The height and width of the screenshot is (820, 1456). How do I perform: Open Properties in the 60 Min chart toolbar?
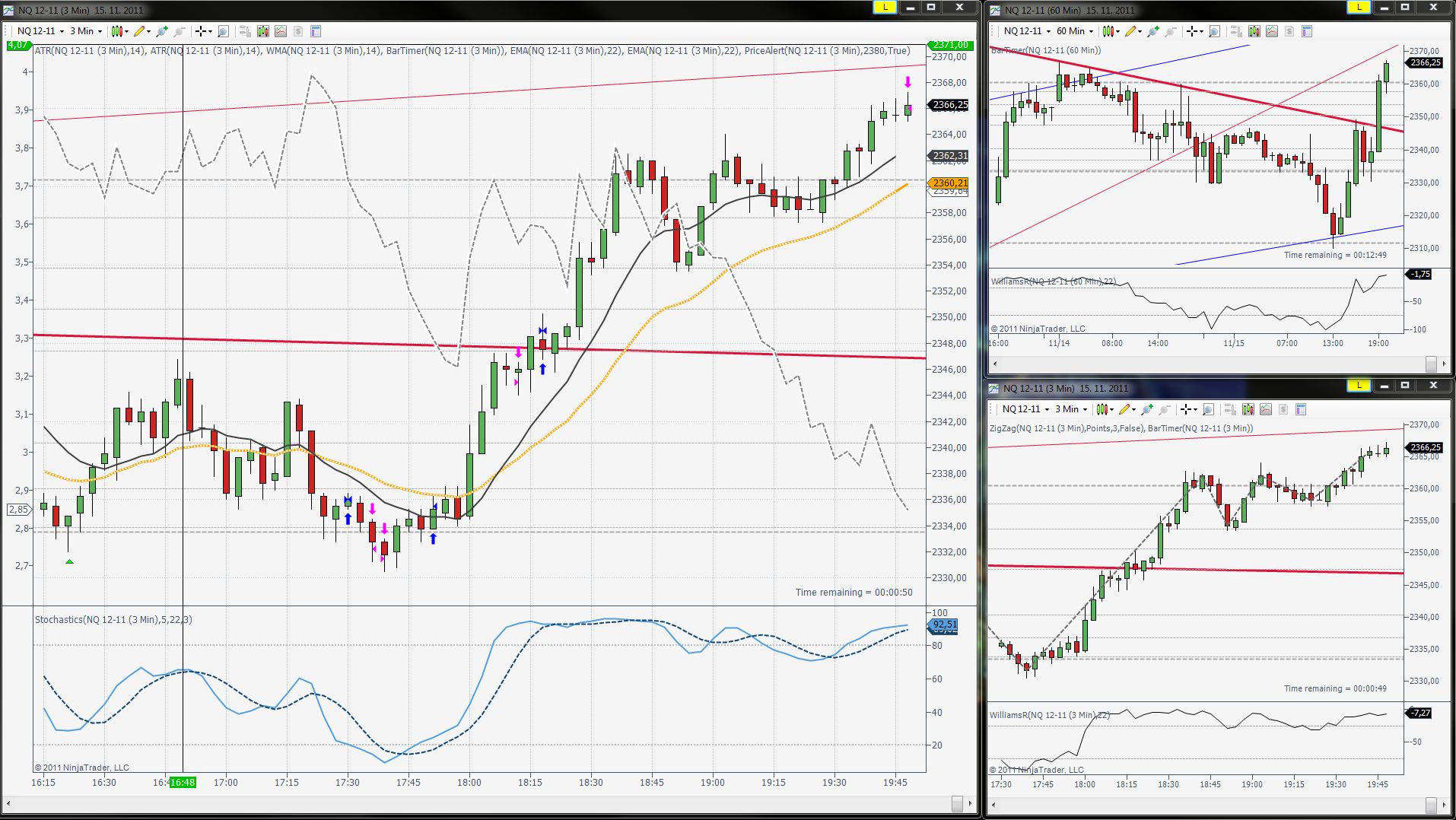tap(1307, 31)
